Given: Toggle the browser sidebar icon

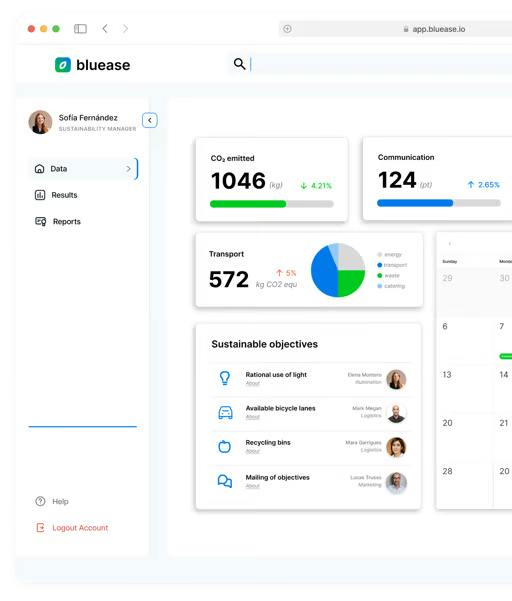Looking at the screenshot, I should (80, 29).
